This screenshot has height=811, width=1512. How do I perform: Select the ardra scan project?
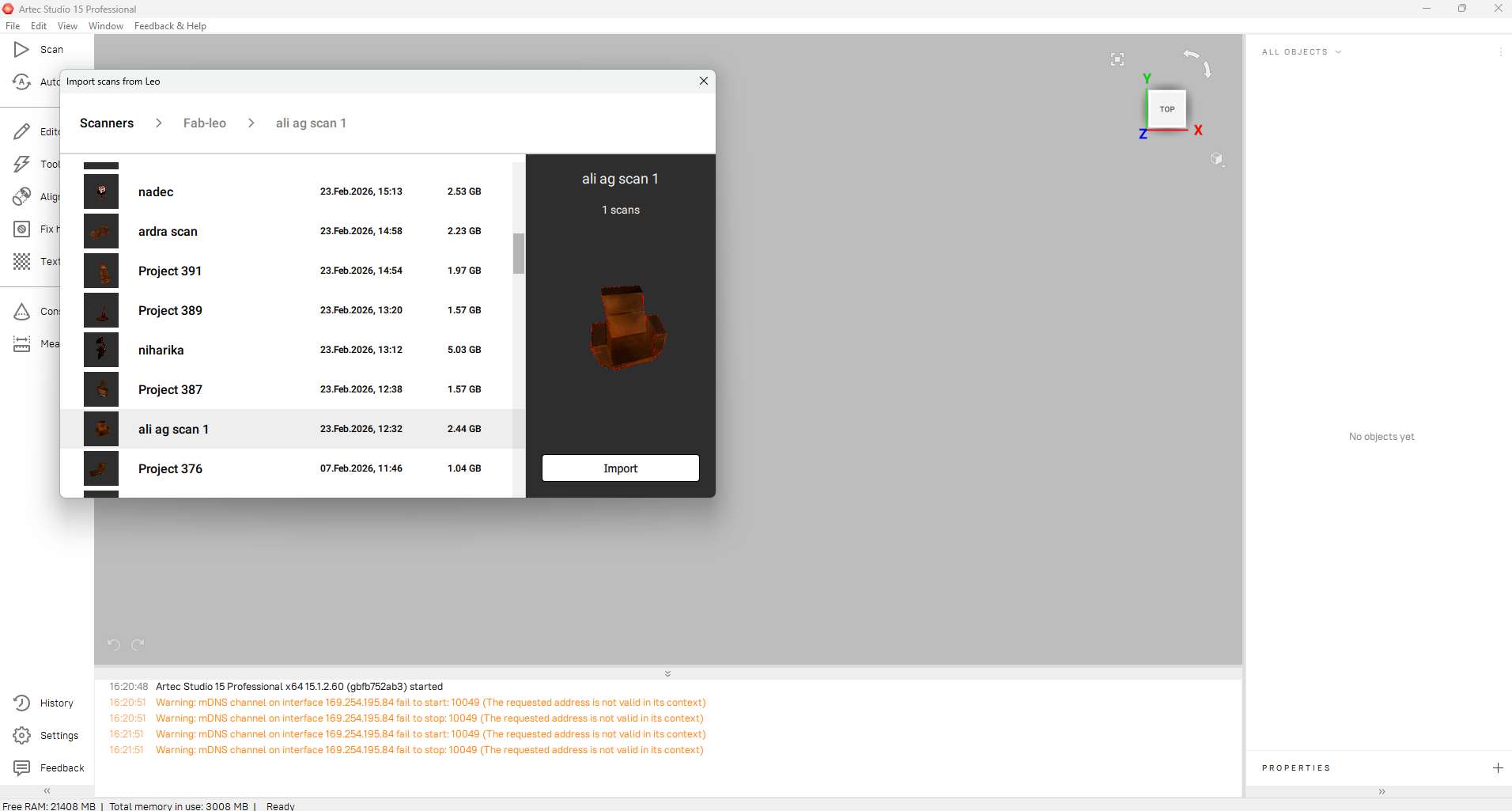point(286,231)
